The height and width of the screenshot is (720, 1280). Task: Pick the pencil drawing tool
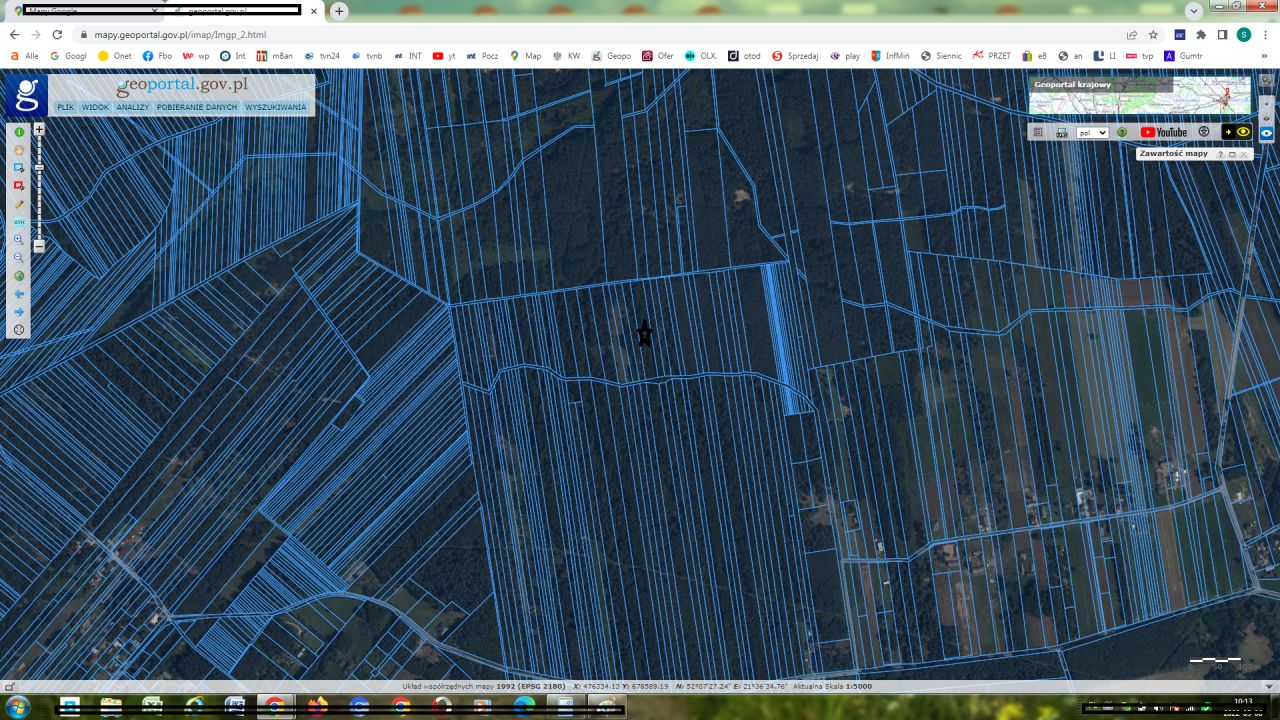19,204
